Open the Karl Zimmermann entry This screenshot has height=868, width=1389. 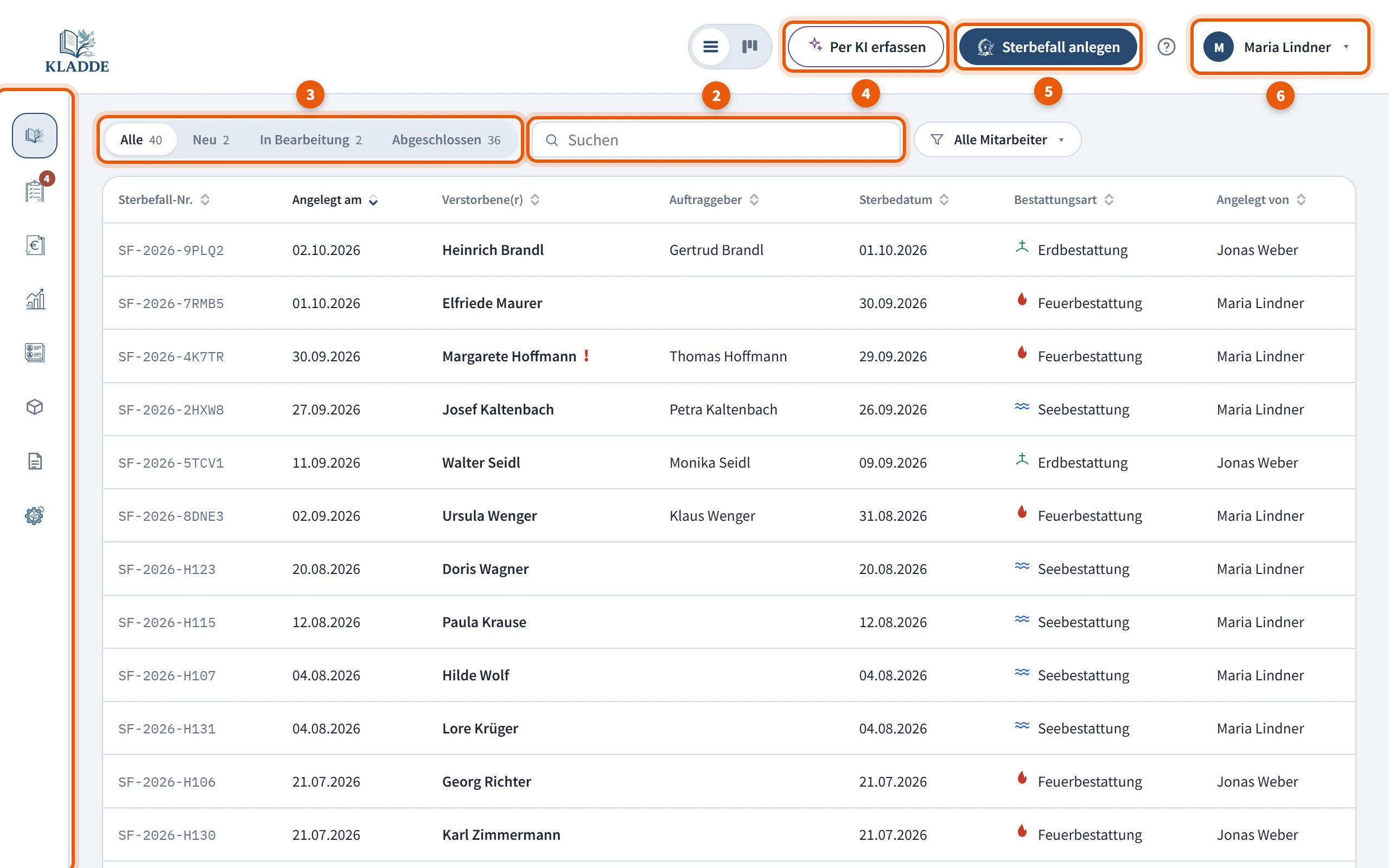(501, 835)
